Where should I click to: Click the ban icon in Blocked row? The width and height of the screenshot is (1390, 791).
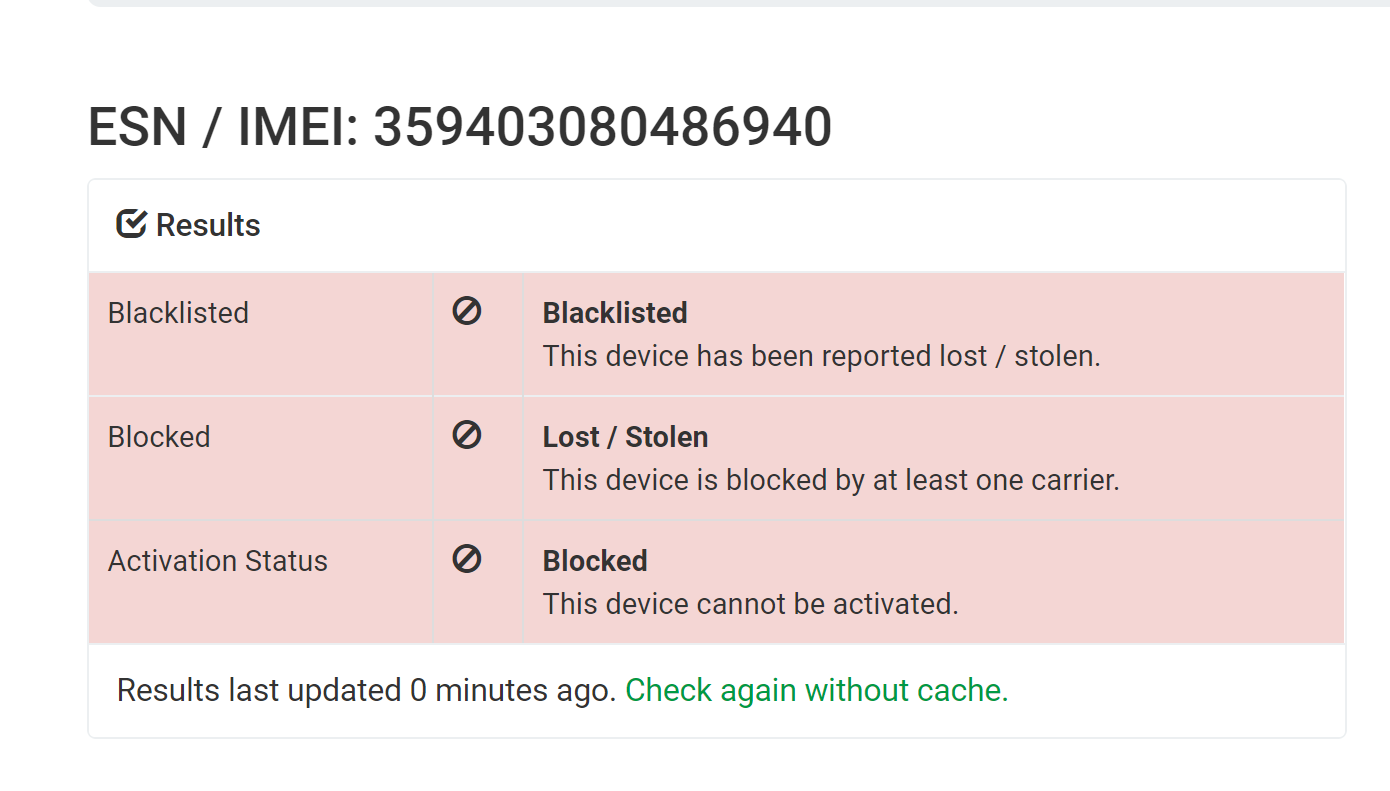tap(467, 435)
